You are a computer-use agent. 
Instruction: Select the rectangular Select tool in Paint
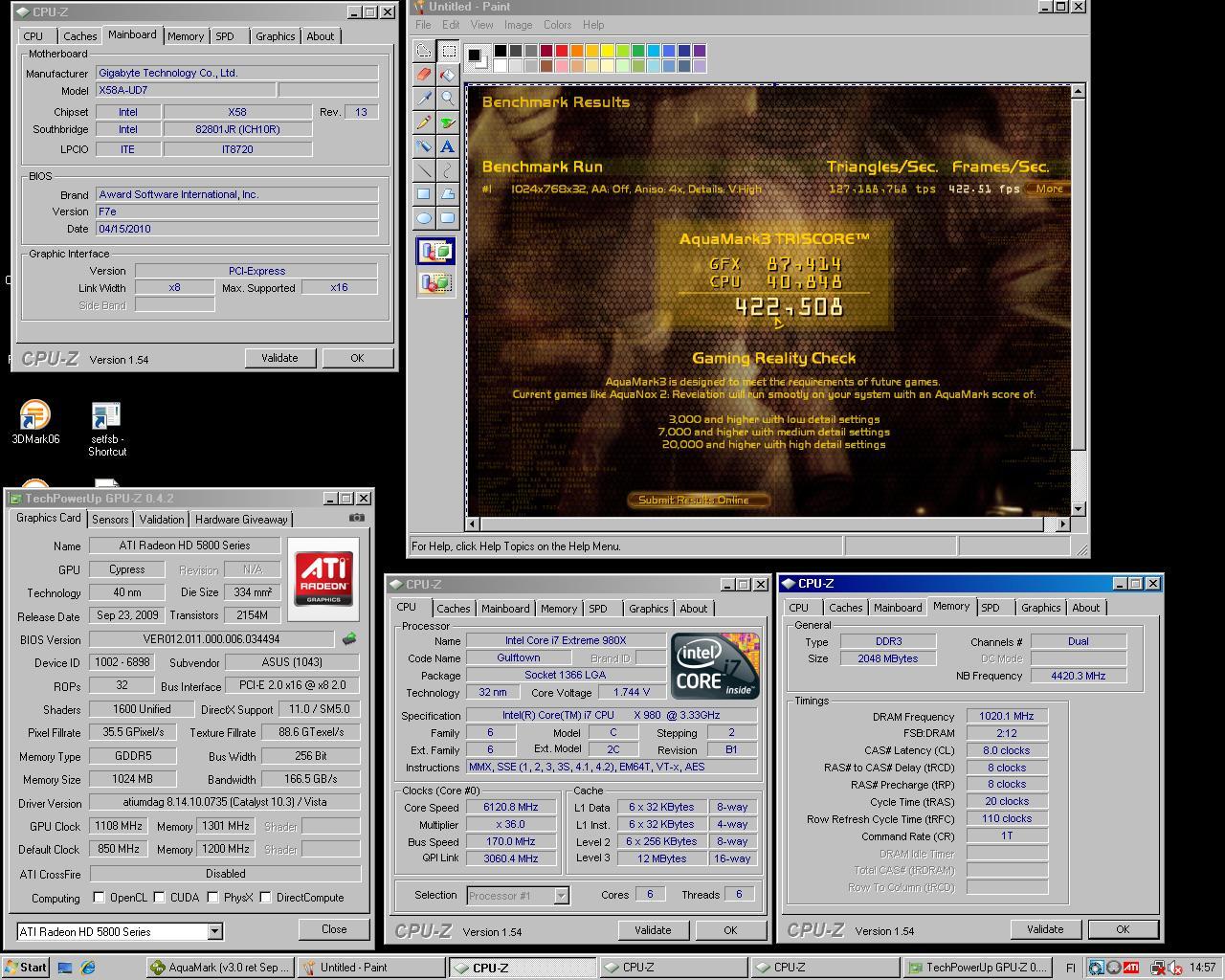448,51
